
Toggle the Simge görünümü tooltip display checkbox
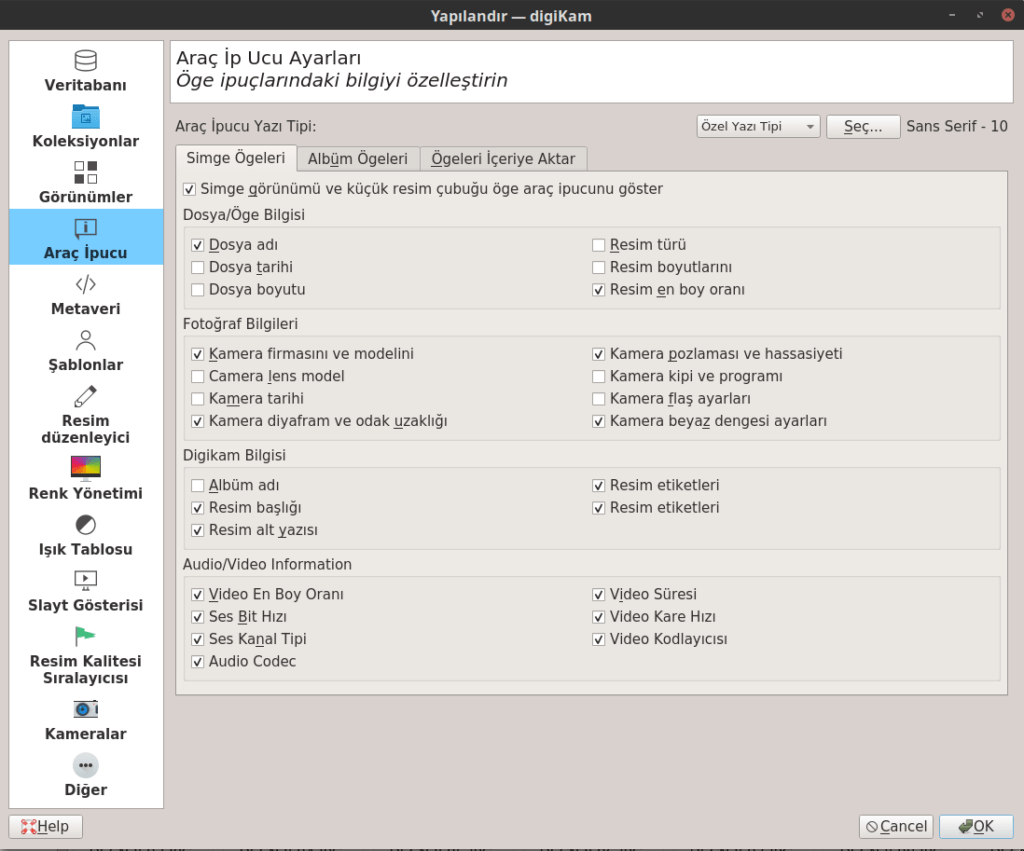click(189, 189)
